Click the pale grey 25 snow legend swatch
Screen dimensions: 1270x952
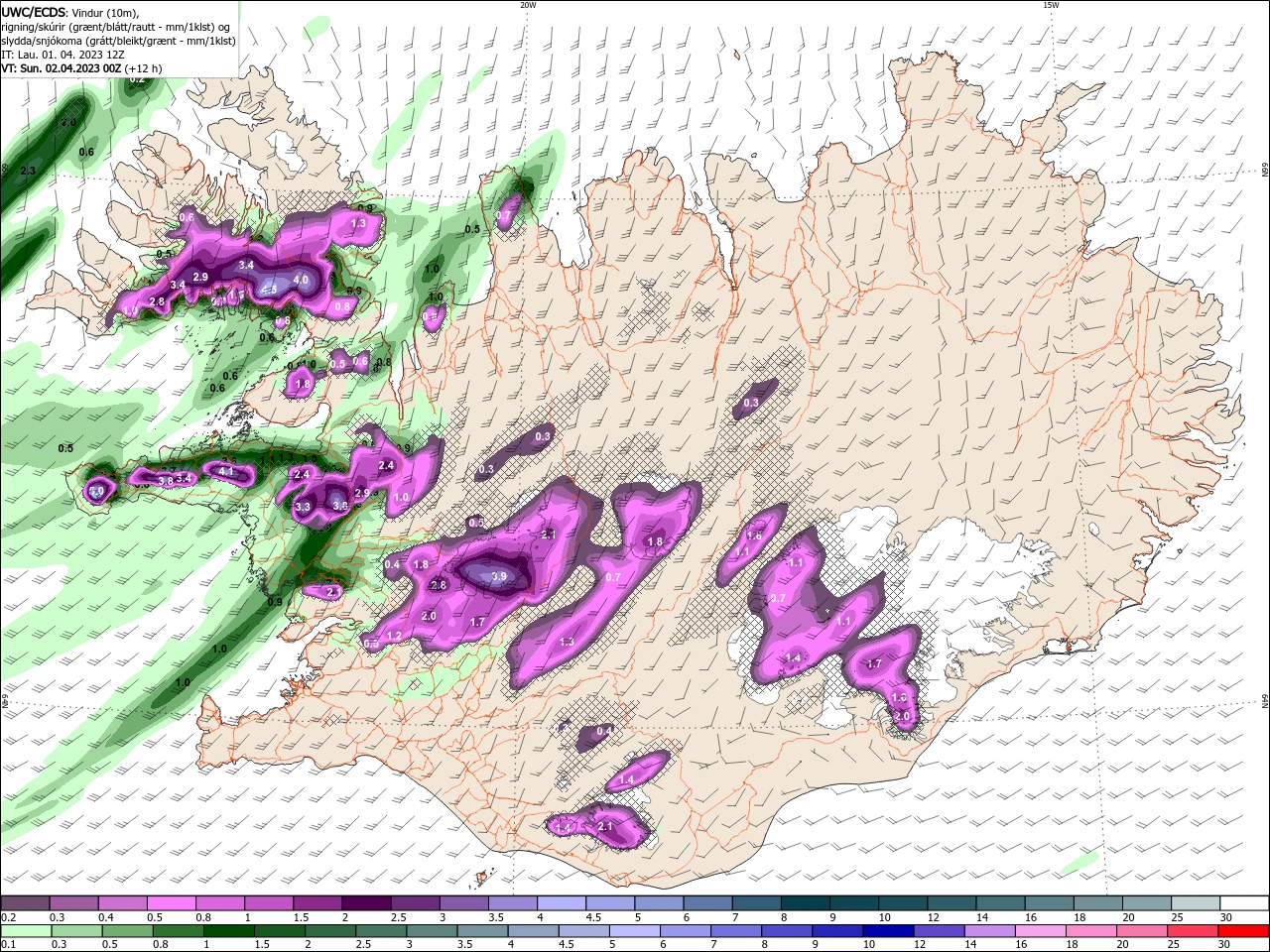[1197, 903]
